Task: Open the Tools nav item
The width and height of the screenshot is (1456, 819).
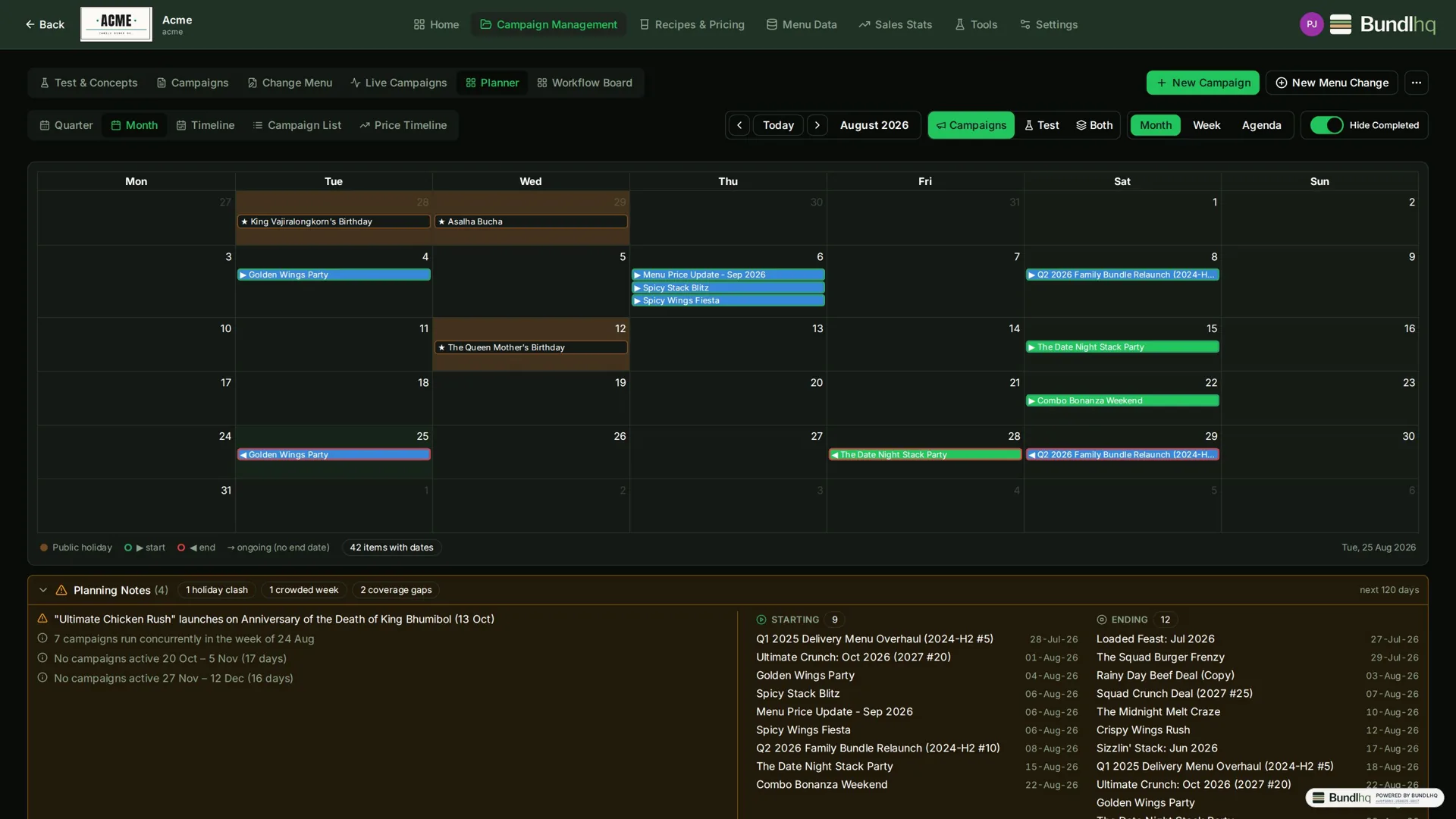Action: pos(976,24)
